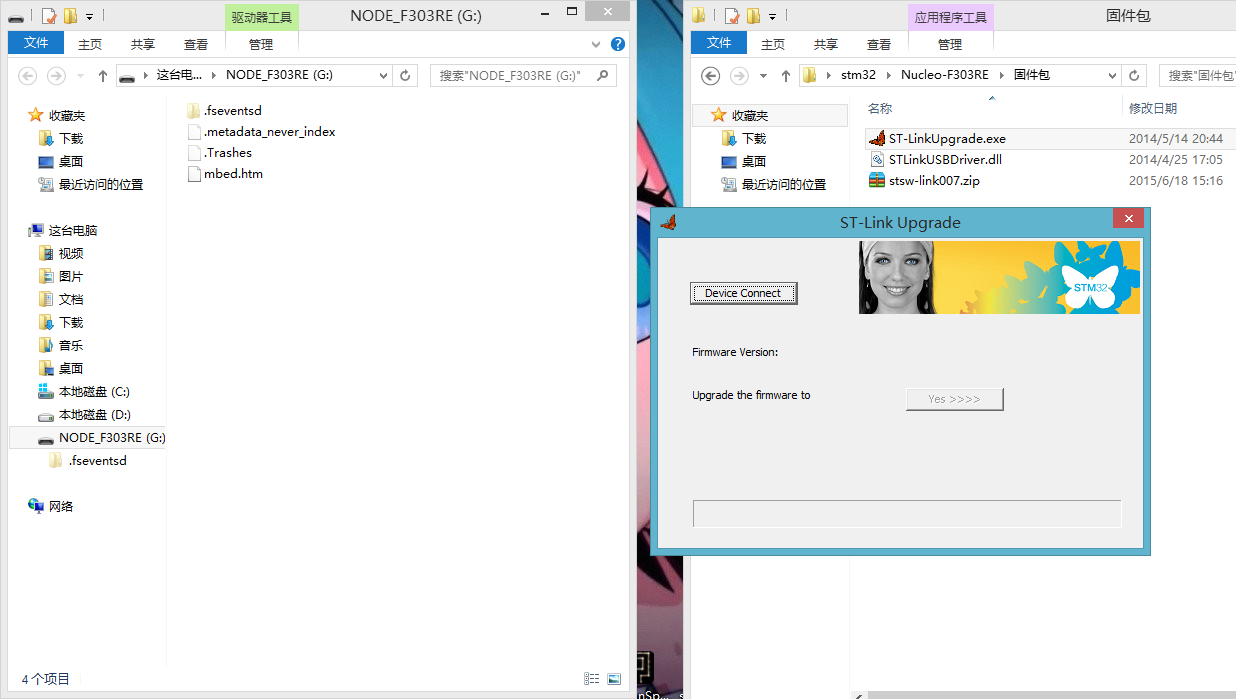Open the .fseventsd folder in file list

[232, 111]
